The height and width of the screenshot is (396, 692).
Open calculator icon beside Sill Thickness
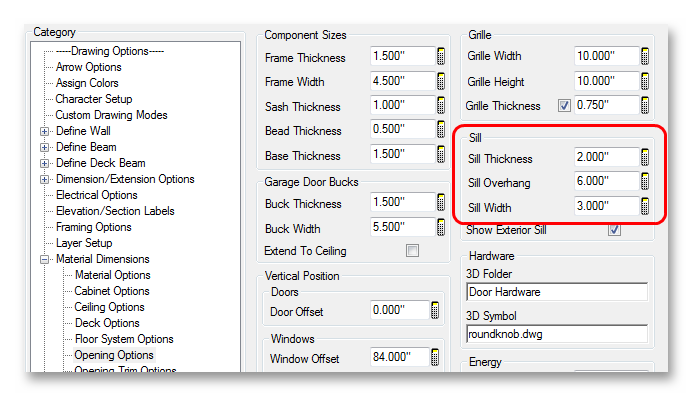[645, 157]
